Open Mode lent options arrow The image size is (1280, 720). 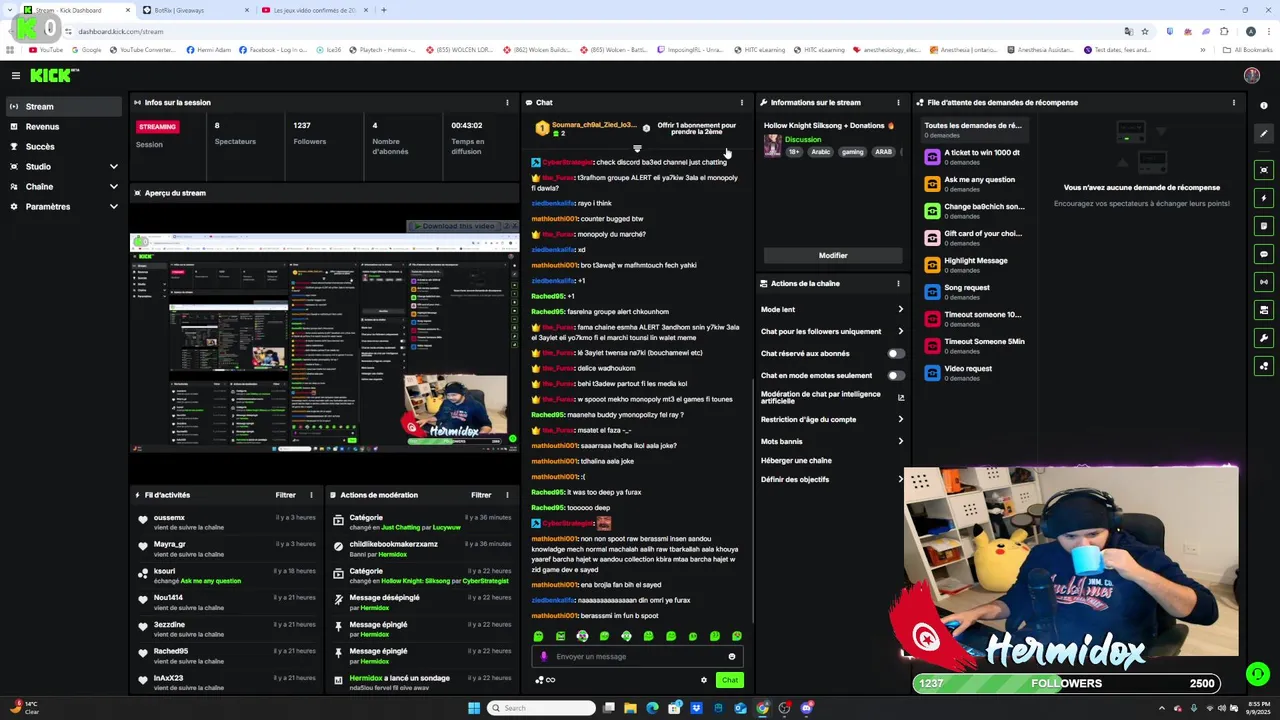point(900,309)
